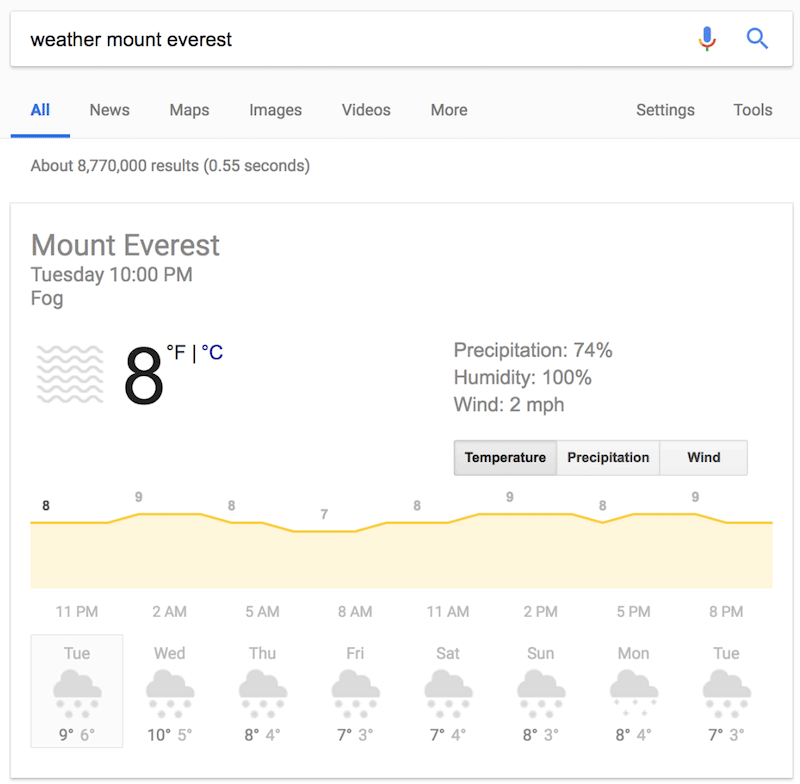Click the microphone voice search icon
Image resolution: width=800 pixels, height=784 pixels.
pyautogui.click(x=707, y=39)
